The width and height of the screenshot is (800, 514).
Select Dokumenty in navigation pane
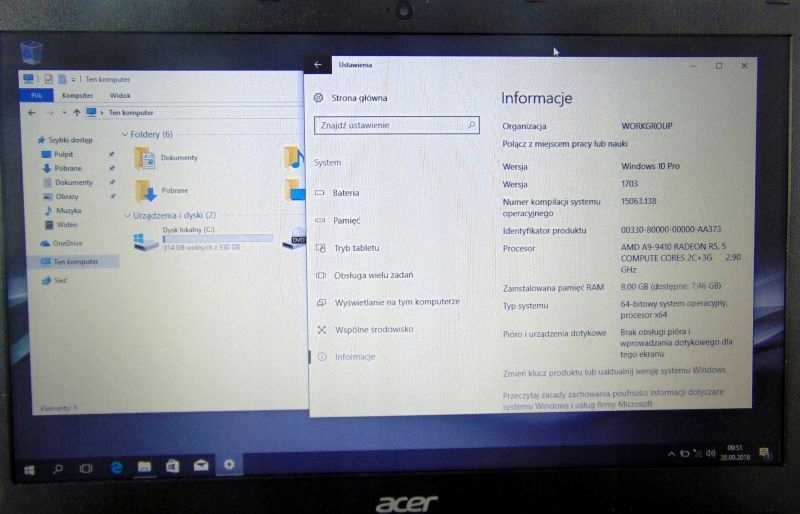74,182
